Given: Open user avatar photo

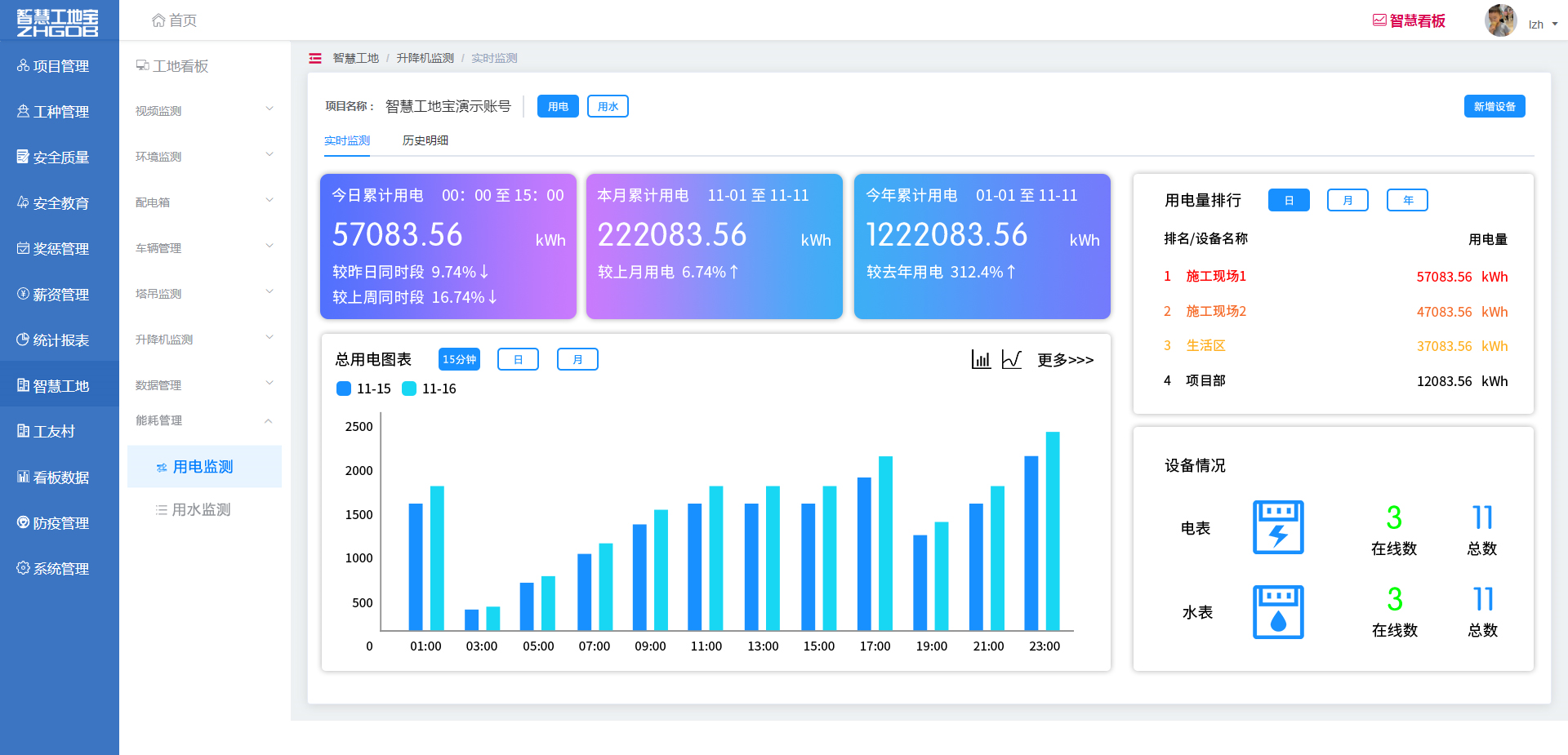Looking at the screenshot, I should [1500, 20].
